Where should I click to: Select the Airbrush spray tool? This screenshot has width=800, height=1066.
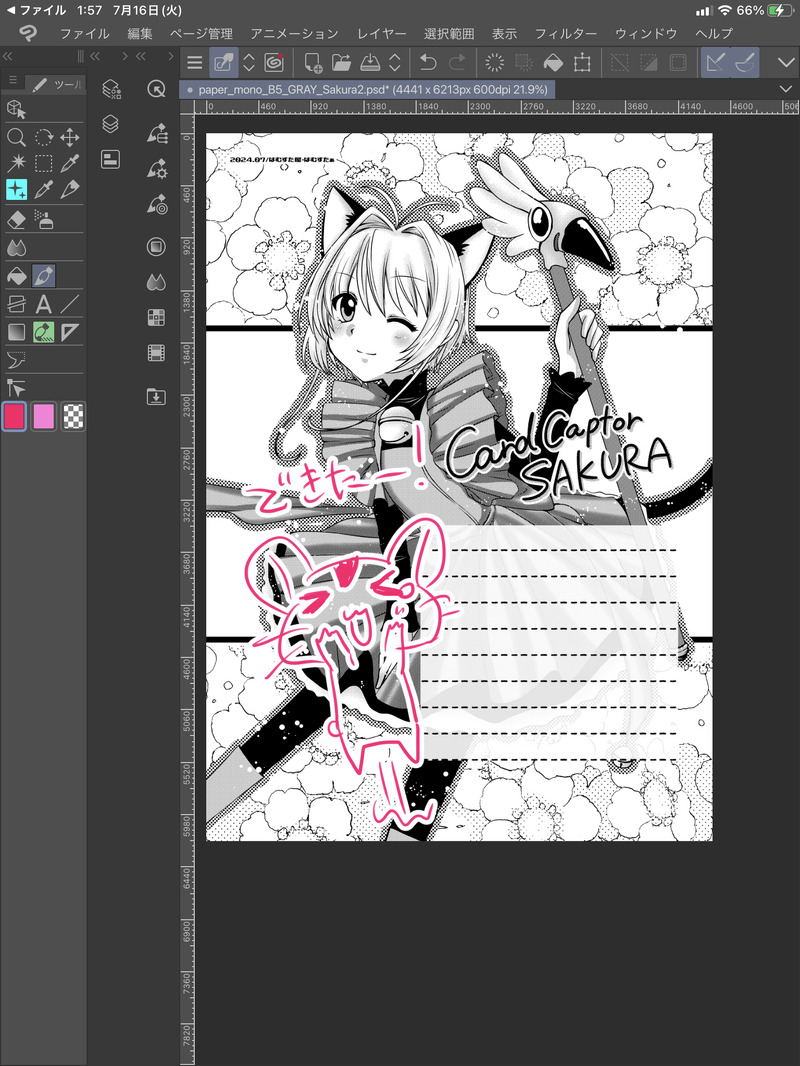(44, 220)
